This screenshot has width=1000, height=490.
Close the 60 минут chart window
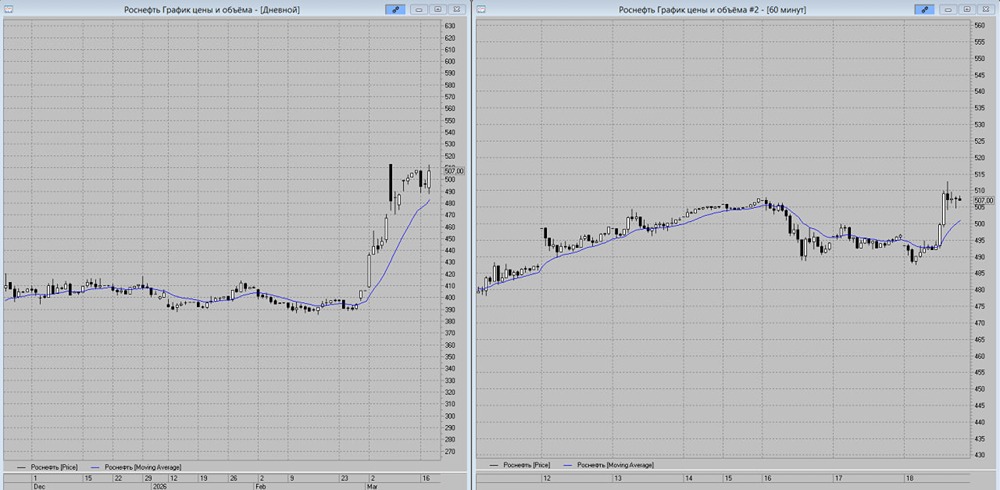[x=985, y=10]
